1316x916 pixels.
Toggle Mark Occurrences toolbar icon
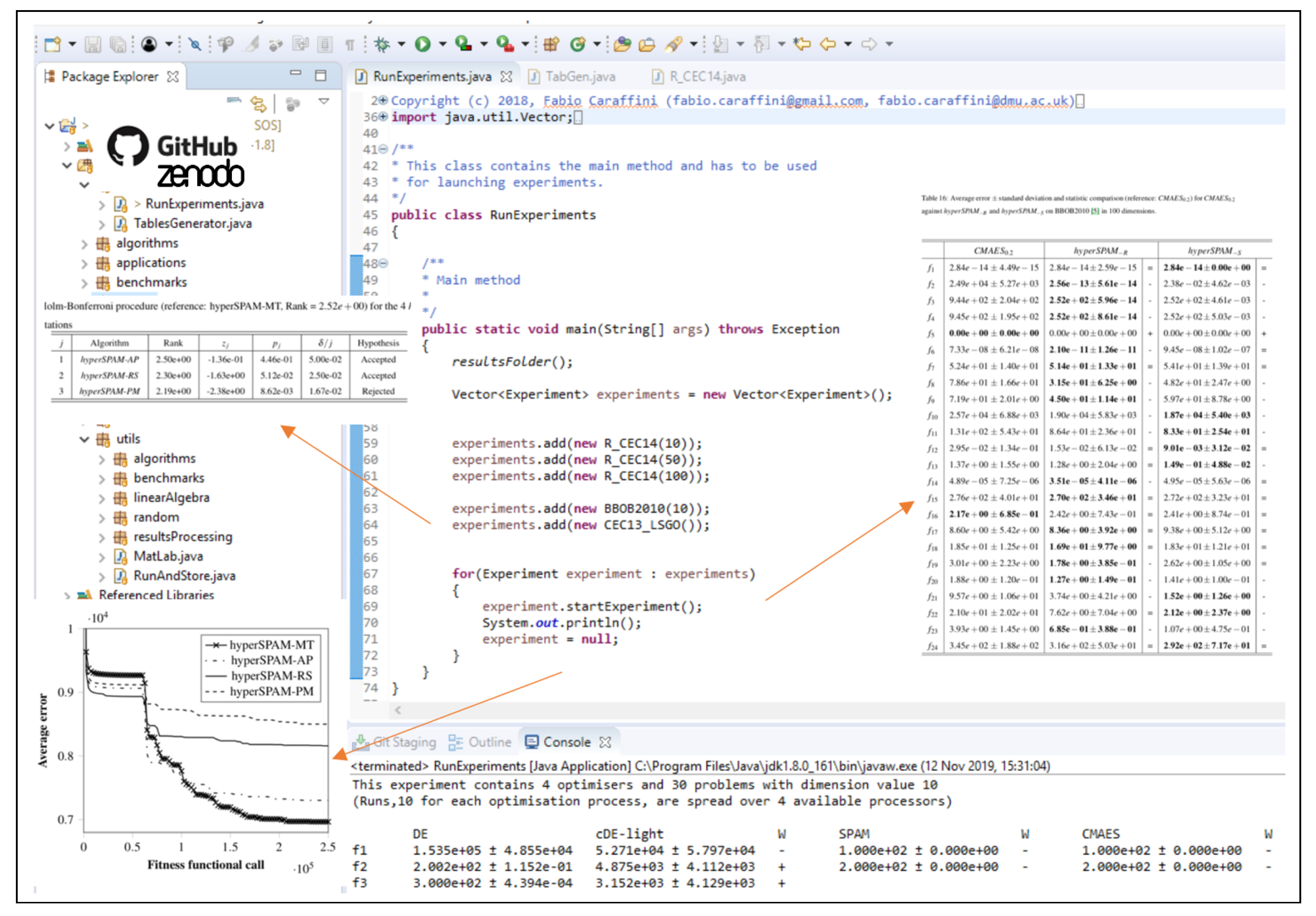click(252, 44)
